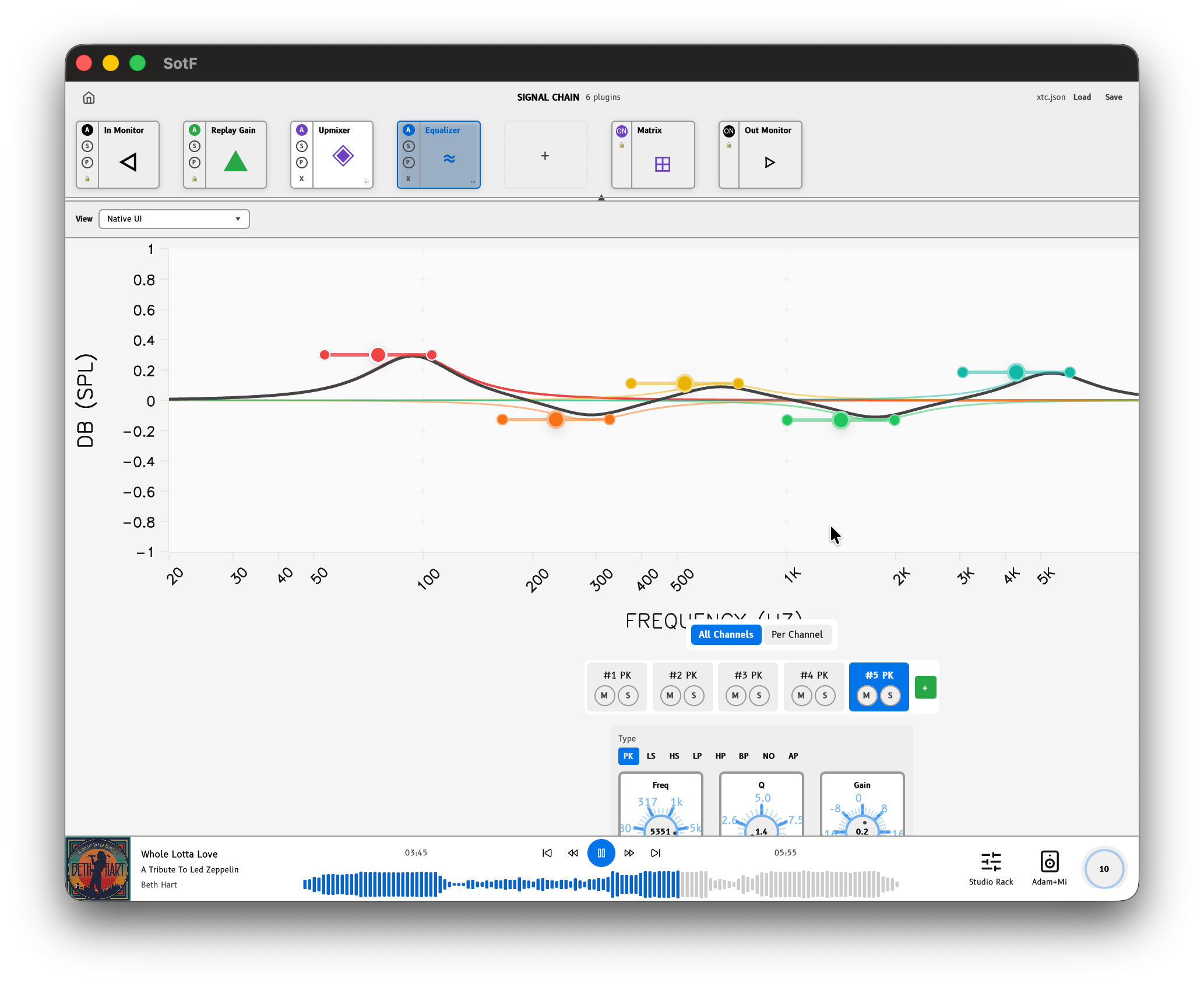Select the All Channels tab
This screenshot has height=987, width=1204.
tap(726, 634)
